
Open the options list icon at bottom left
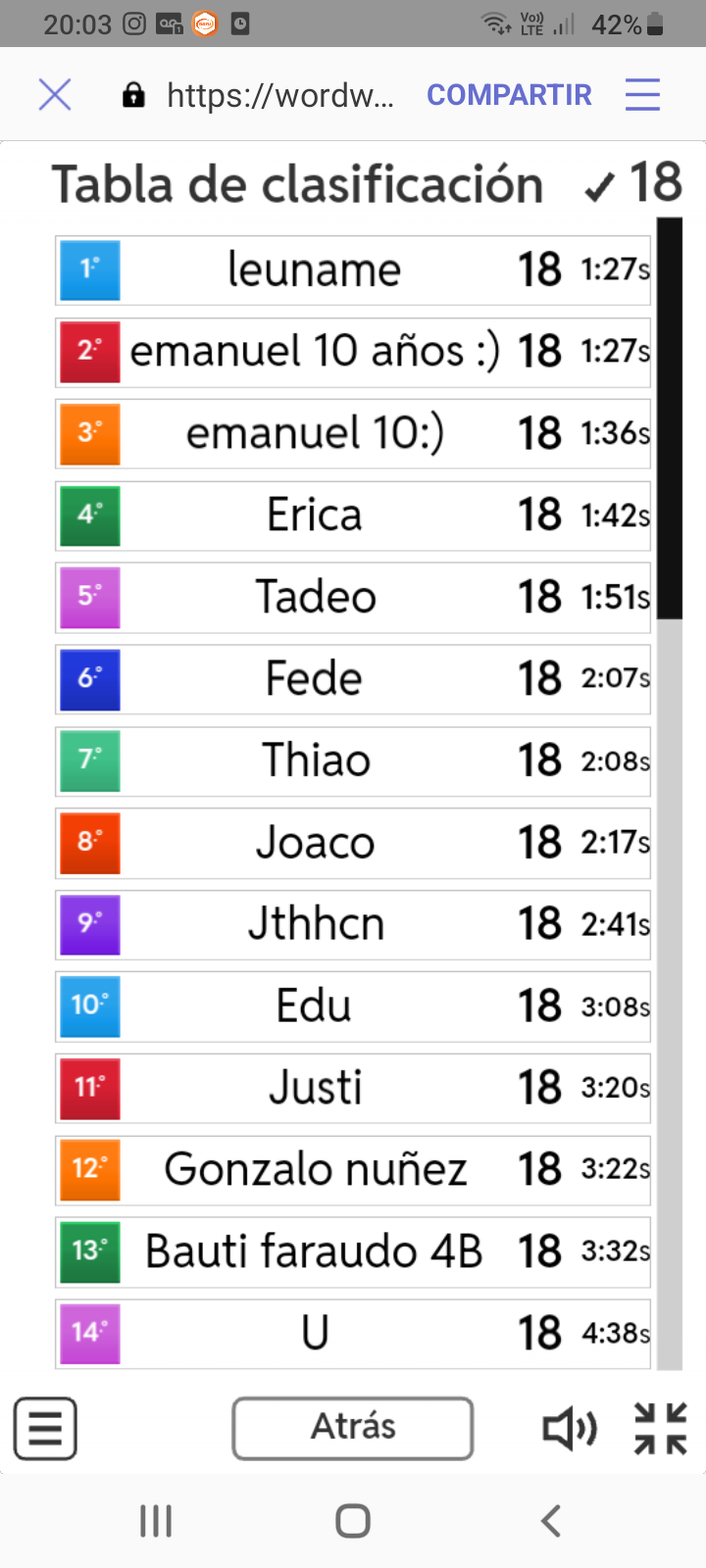click(45, 1429)
